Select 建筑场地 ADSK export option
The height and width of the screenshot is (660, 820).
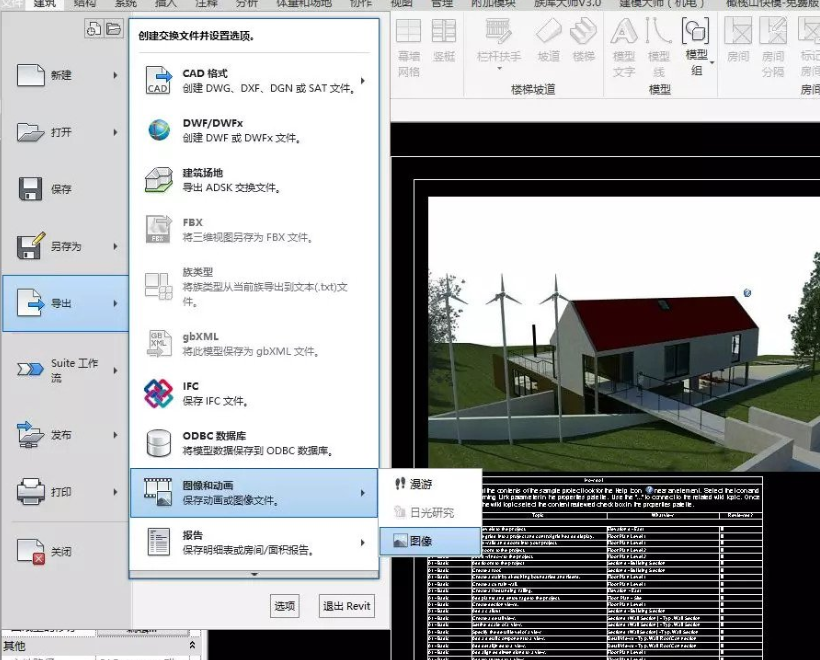tap(254, 180)
